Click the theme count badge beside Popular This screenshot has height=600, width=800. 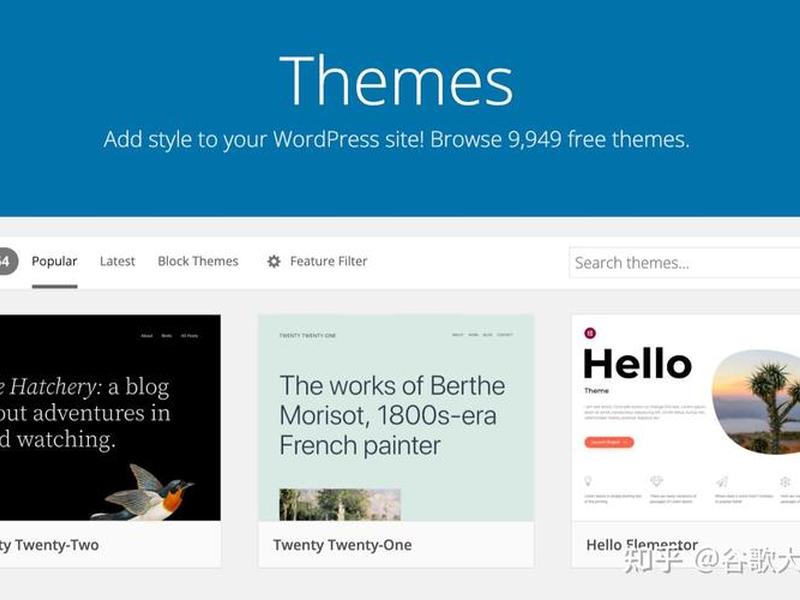pos(7,261)
